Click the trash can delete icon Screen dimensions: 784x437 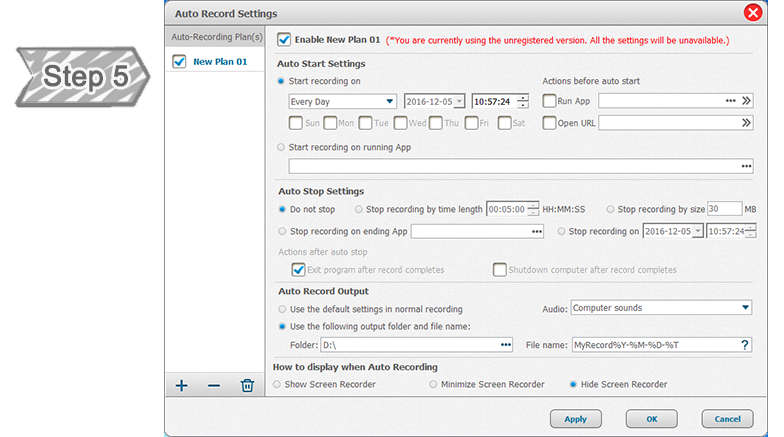click(x=246, y=386)
